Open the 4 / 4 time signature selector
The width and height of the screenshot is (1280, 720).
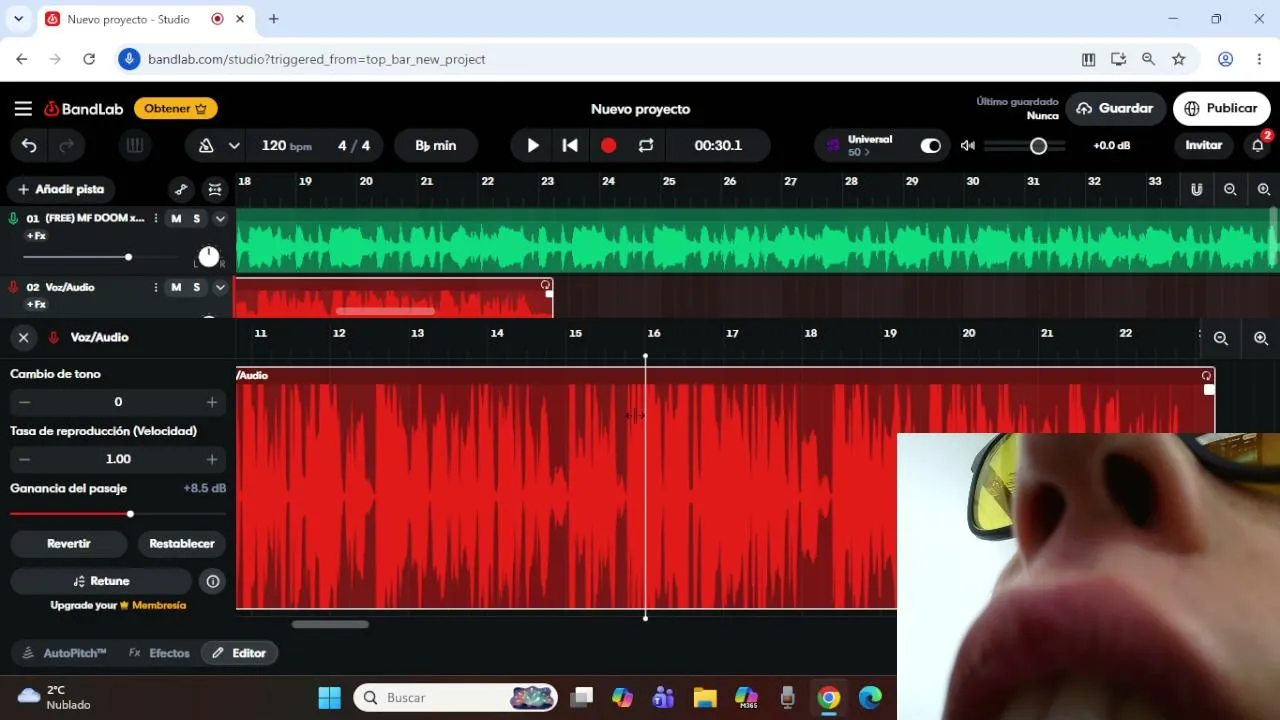tap(354, 146)
